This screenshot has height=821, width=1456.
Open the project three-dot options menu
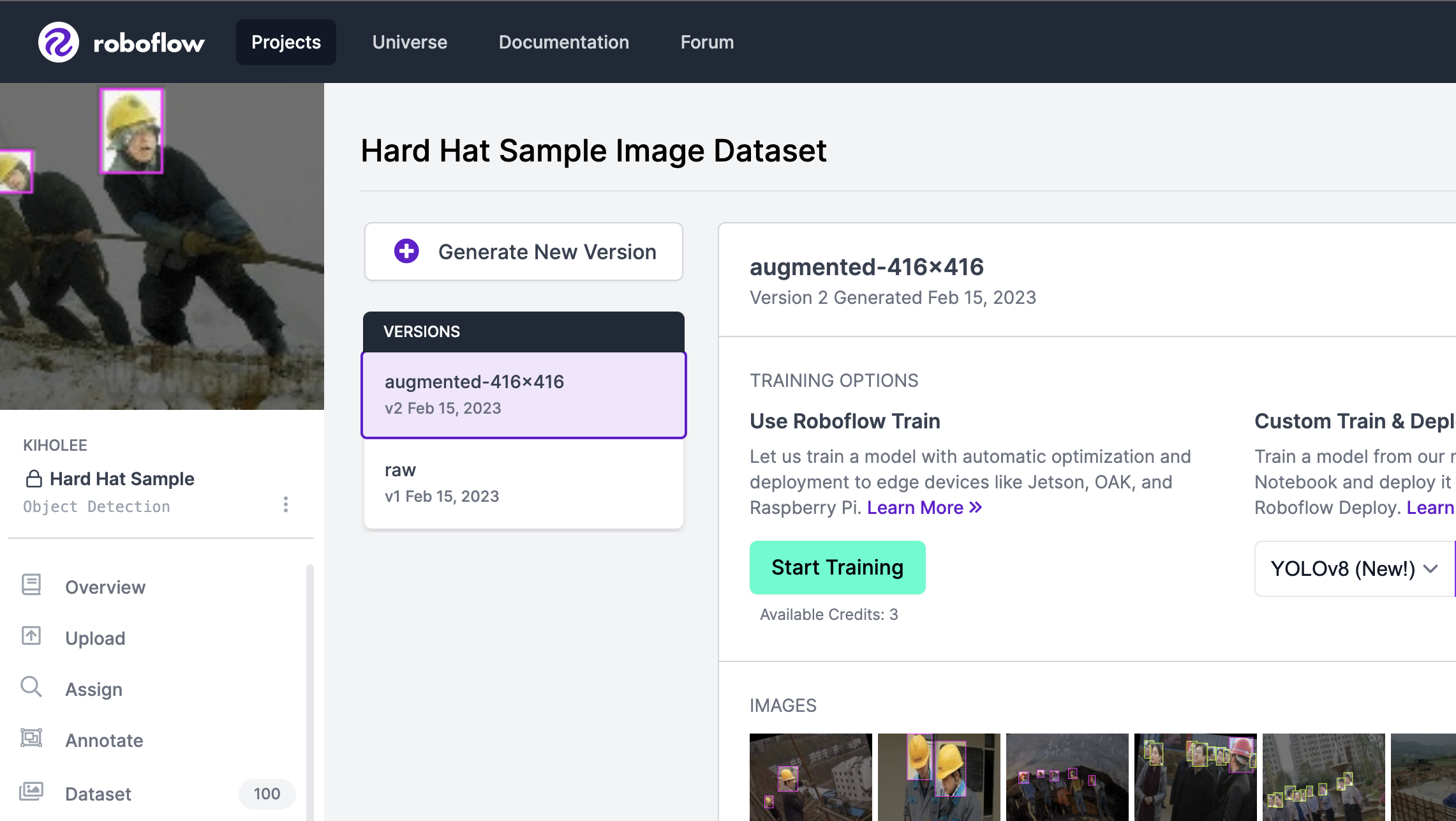tap(285, 505)
